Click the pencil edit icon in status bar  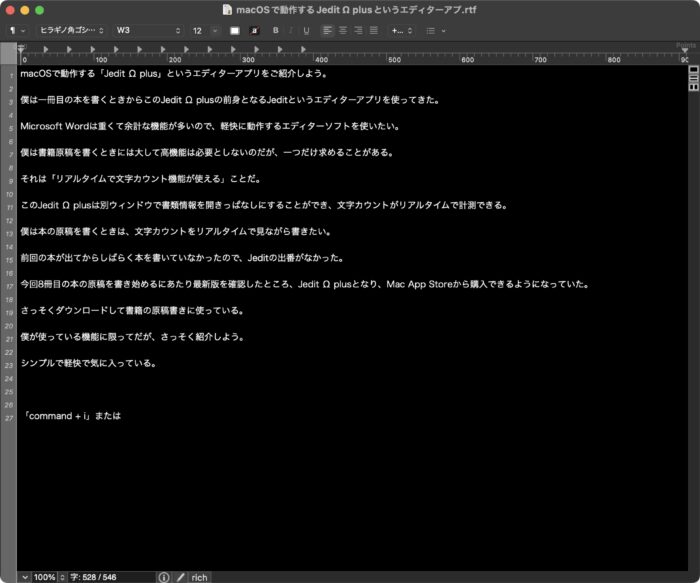click(180, 577)
